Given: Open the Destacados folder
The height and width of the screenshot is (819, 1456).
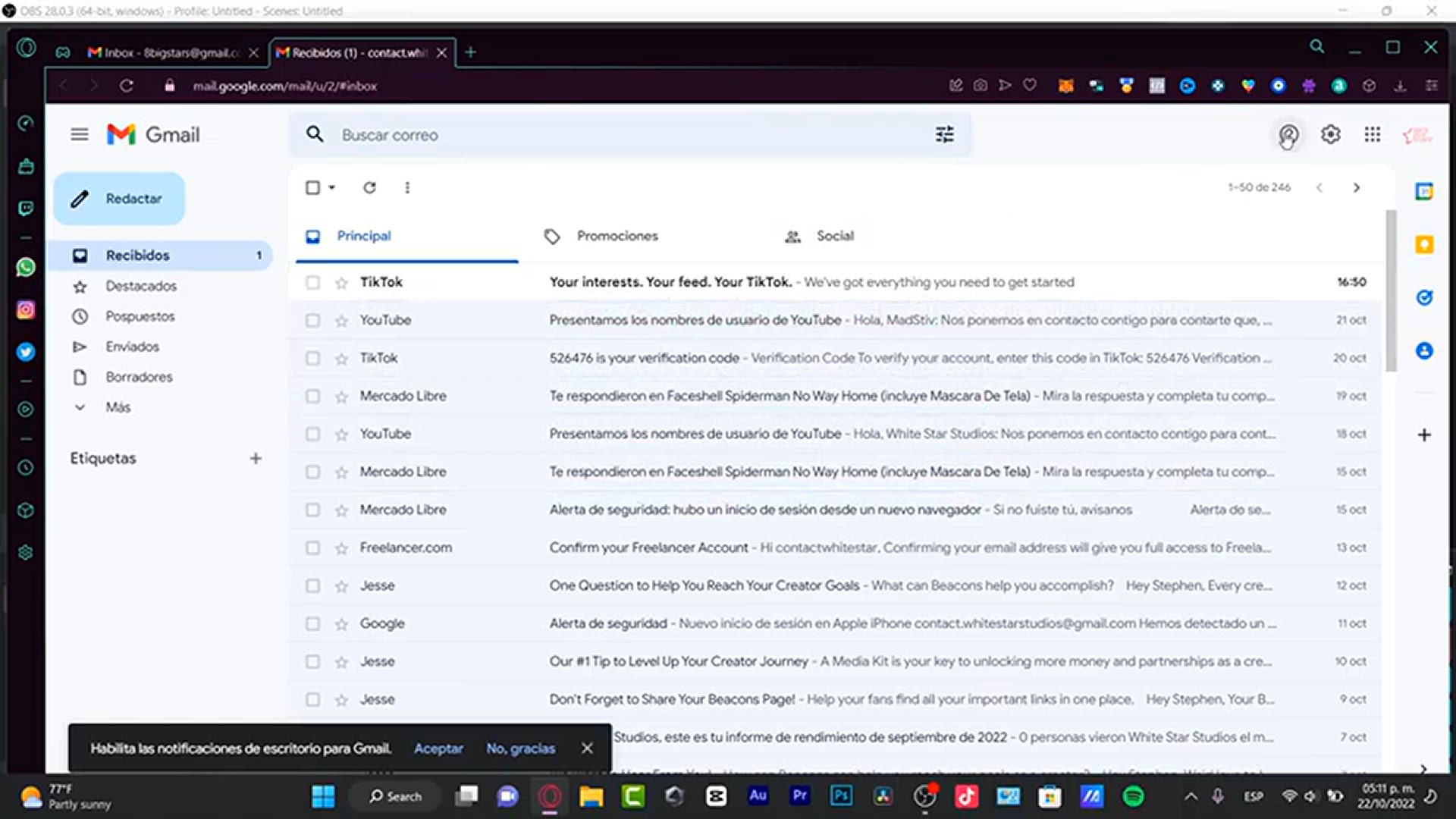Looking at the screenshot, I should [141, 286].
